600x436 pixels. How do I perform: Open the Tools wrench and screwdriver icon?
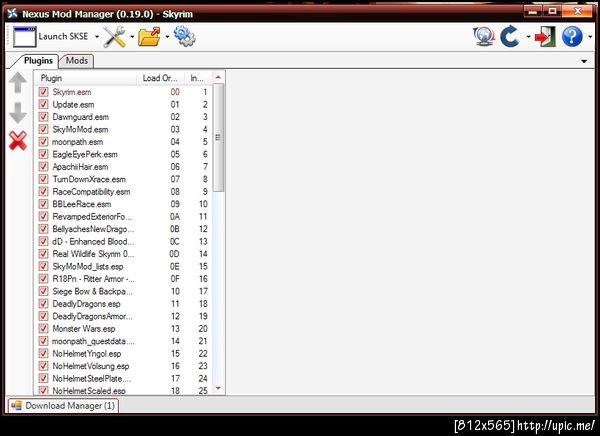tap(114, 37)
